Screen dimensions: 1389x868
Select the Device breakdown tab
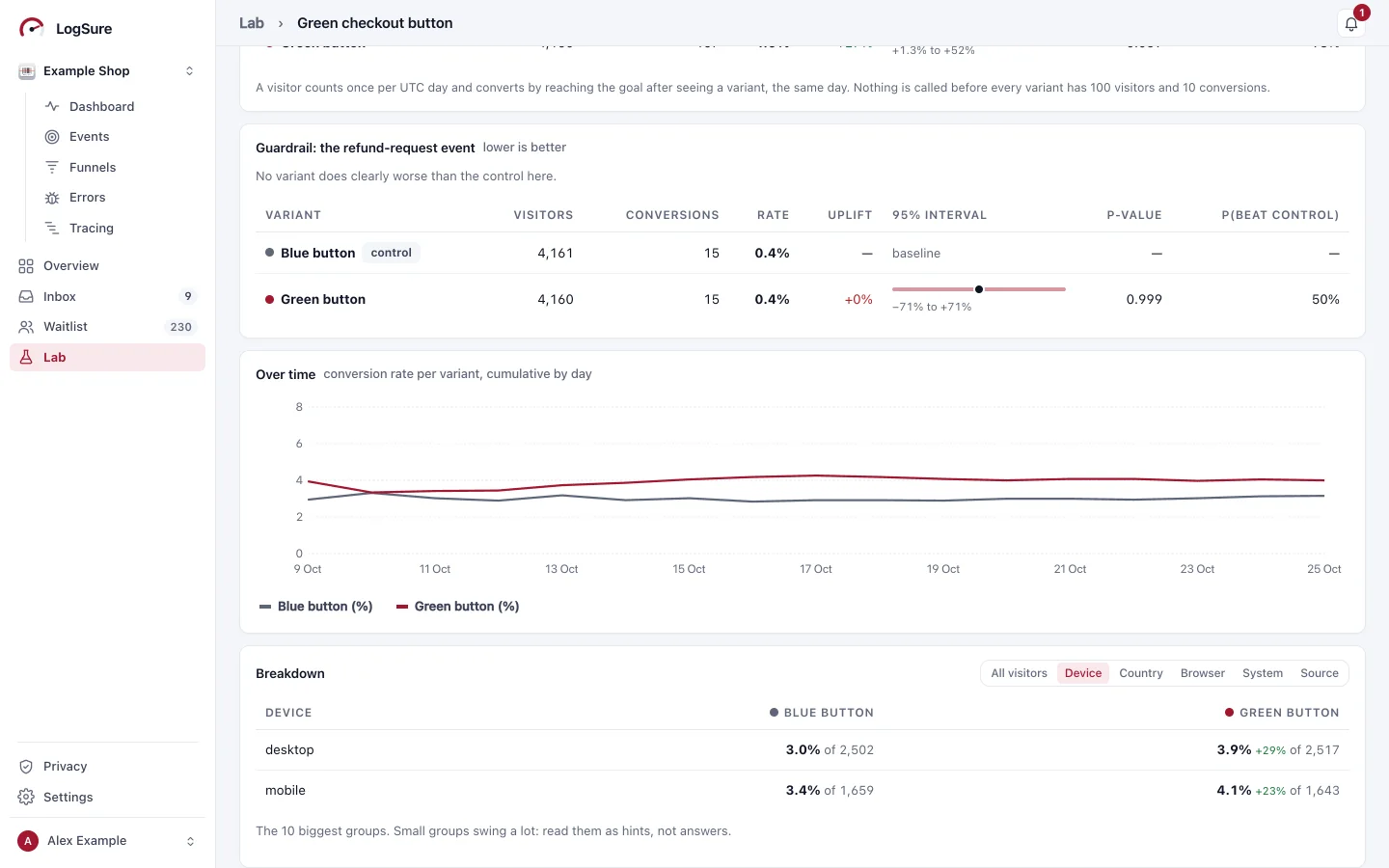point(1083,673)
